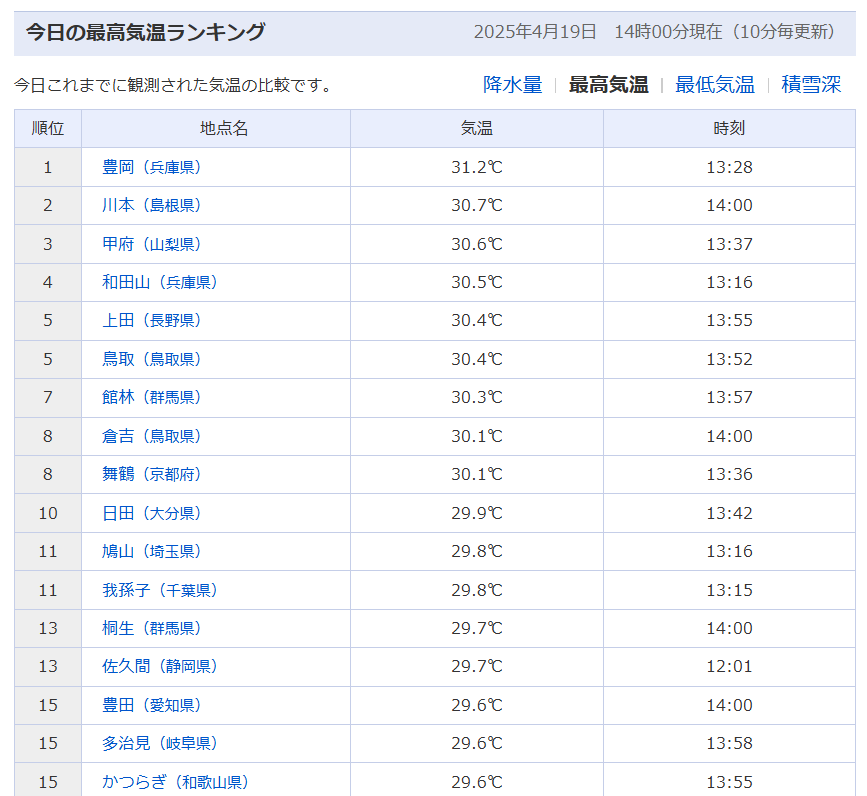Image resolution: width=867 pixels, height=796 pixels.
Task: Open the 多治見（岐阜県） link
Action: [159, 743]
